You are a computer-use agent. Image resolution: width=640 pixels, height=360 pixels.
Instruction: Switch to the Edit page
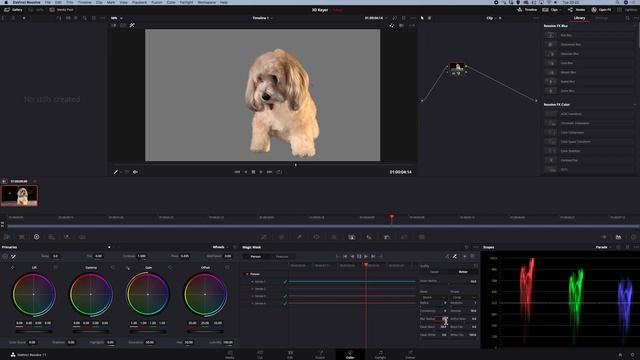click(290, 354)
